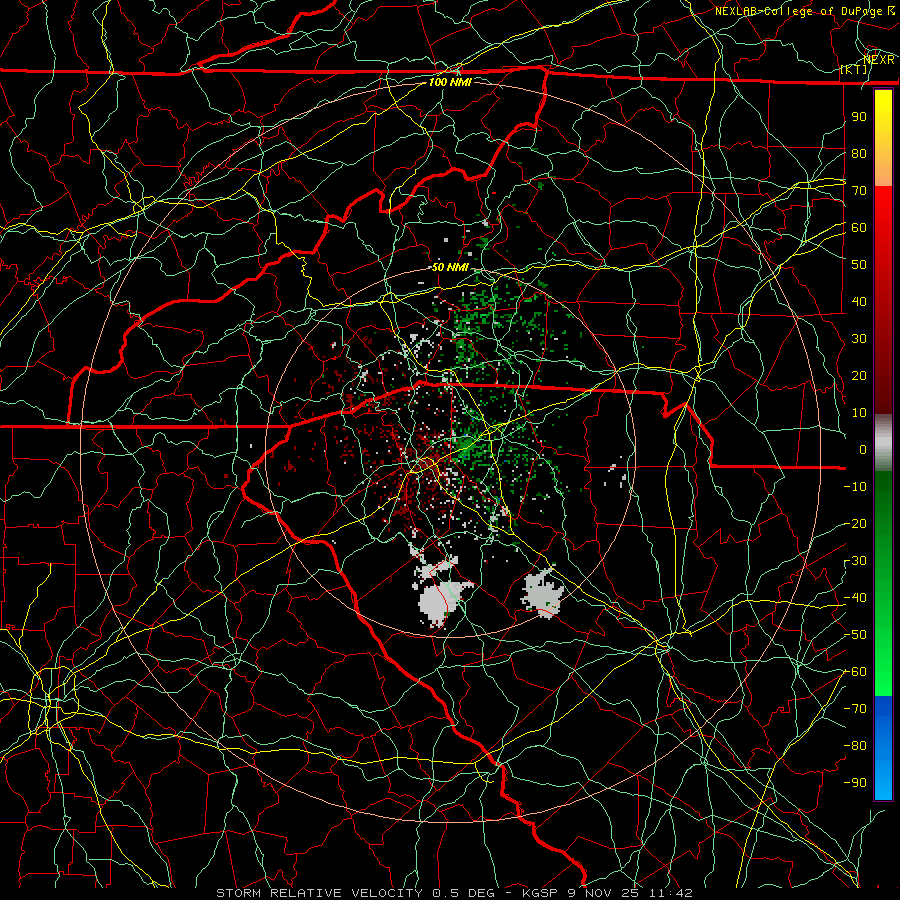This screenshot has height=900, width=900.
Task: Click the -90 value on velocity scale
Action: click(x=855, y=783)
